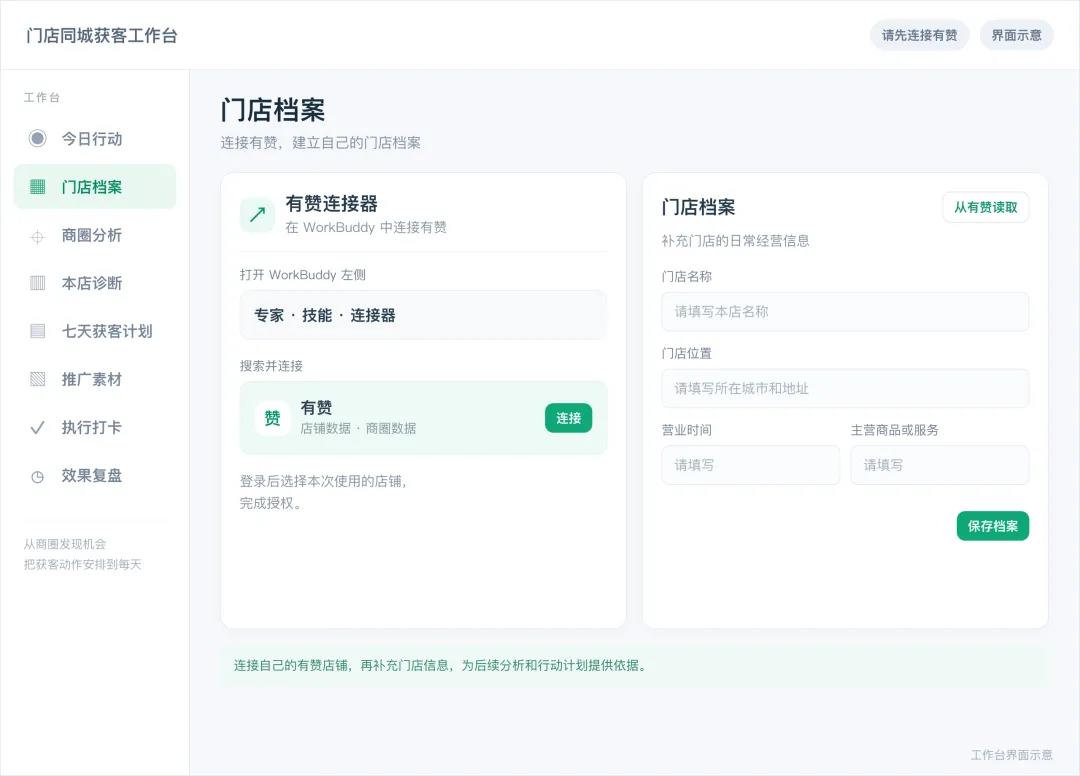
Task: Focus the 营业时间 input field
Action: pos(751,465)
